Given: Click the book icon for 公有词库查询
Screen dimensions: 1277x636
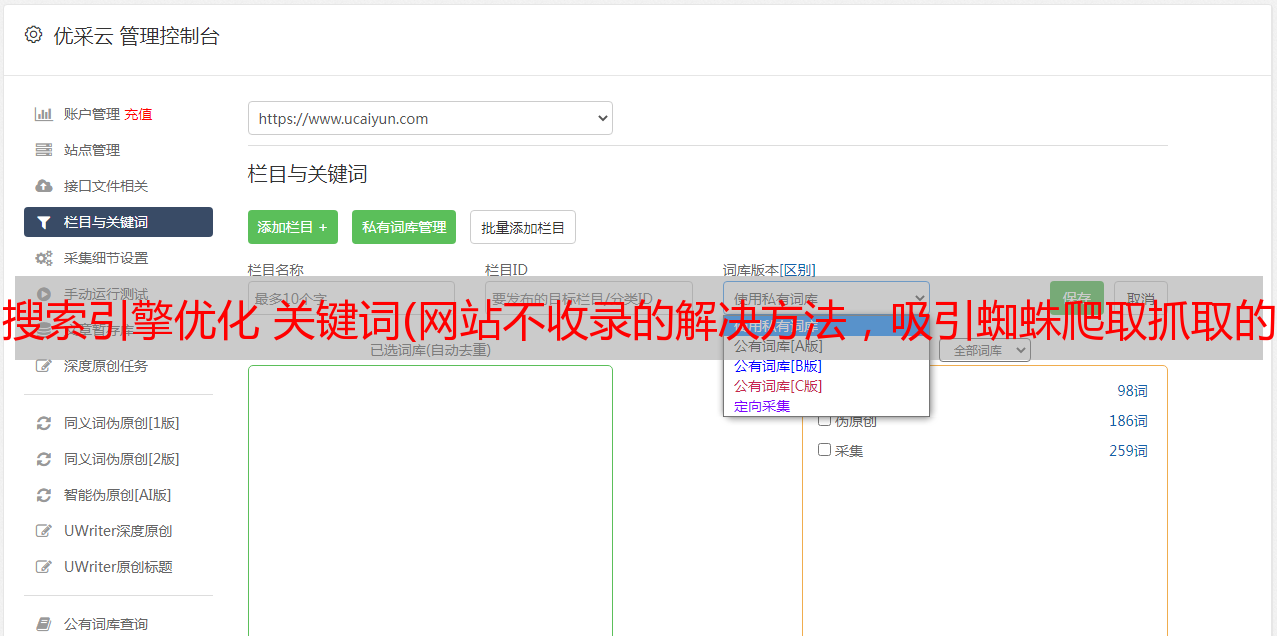Looking at the screenshot, I should coord(43,624).
